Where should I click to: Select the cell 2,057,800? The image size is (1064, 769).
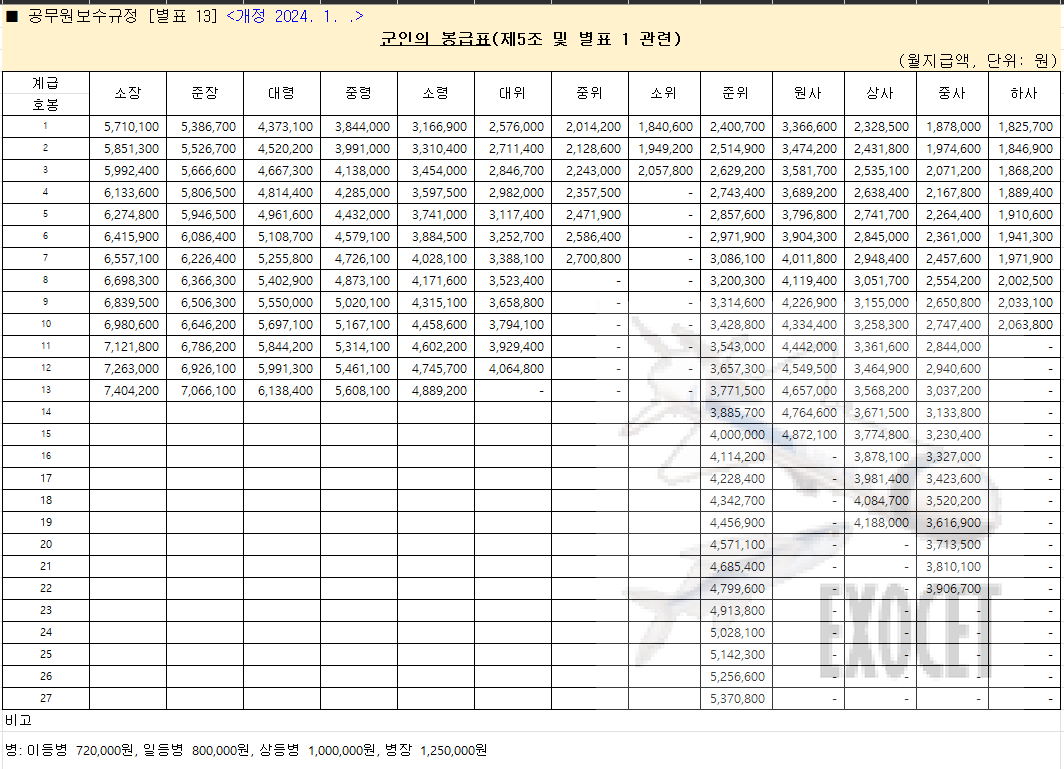coord(664,171)
